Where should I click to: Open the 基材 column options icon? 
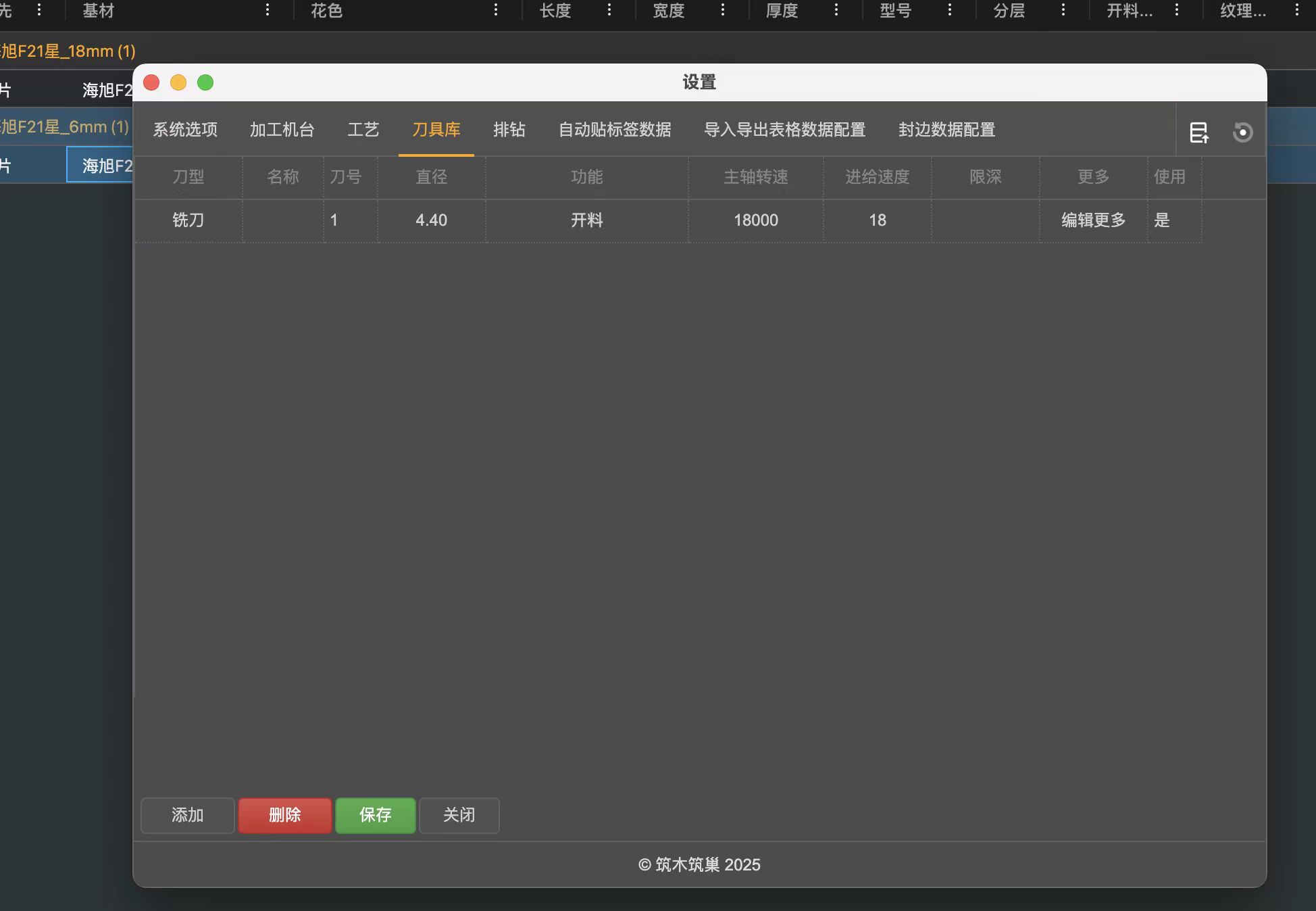tap(268, 10)
